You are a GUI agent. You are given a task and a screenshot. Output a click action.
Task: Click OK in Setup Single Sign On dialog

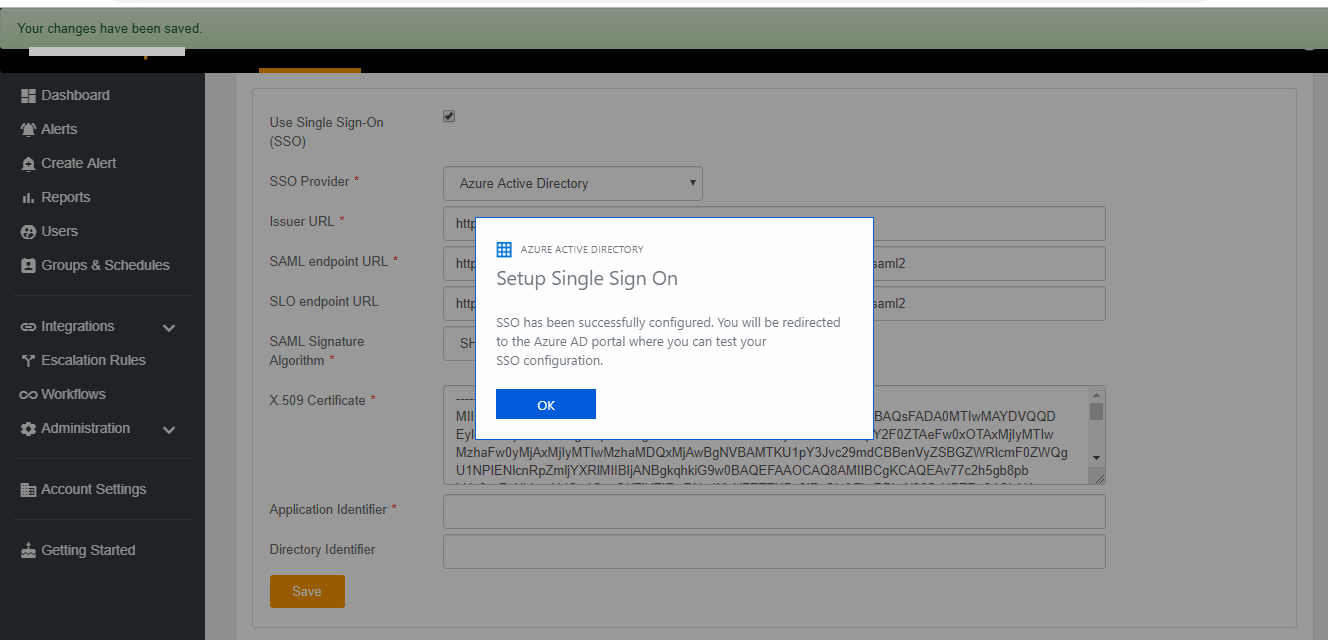tap(546, 404)
